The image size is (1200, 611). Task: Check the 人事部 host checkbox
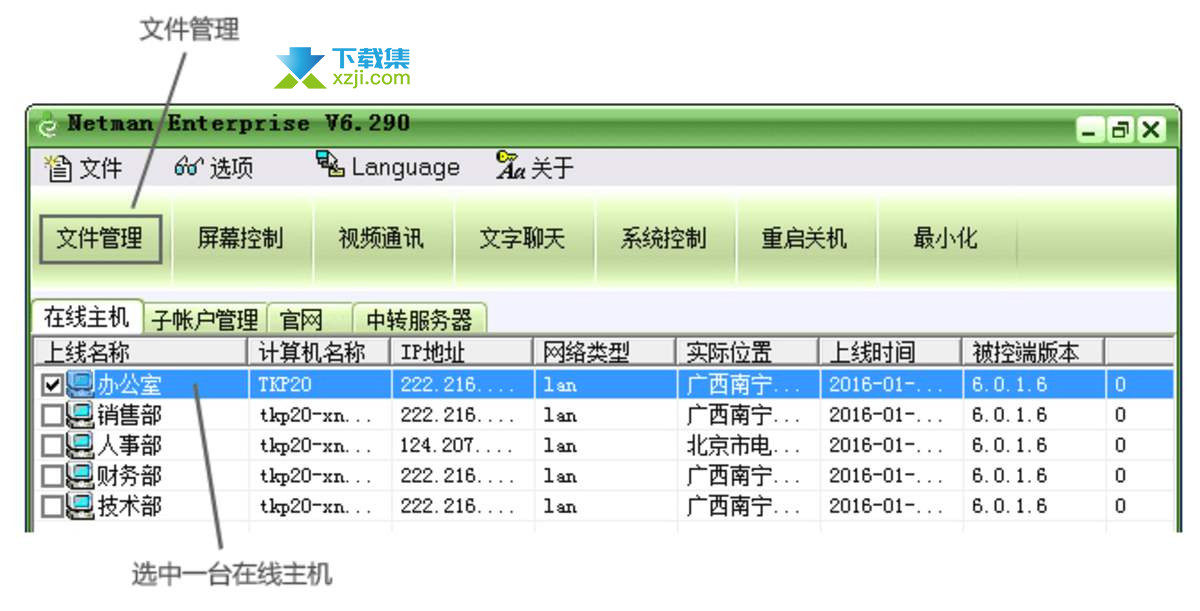point(52,445)
